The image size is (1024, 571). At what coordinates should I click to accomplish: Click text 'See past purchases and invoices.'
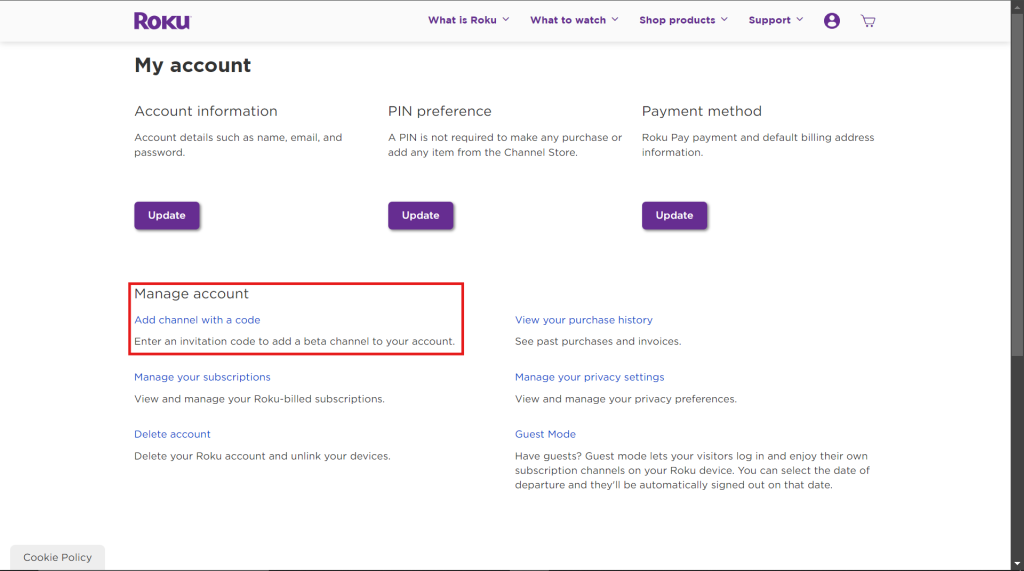598,342
